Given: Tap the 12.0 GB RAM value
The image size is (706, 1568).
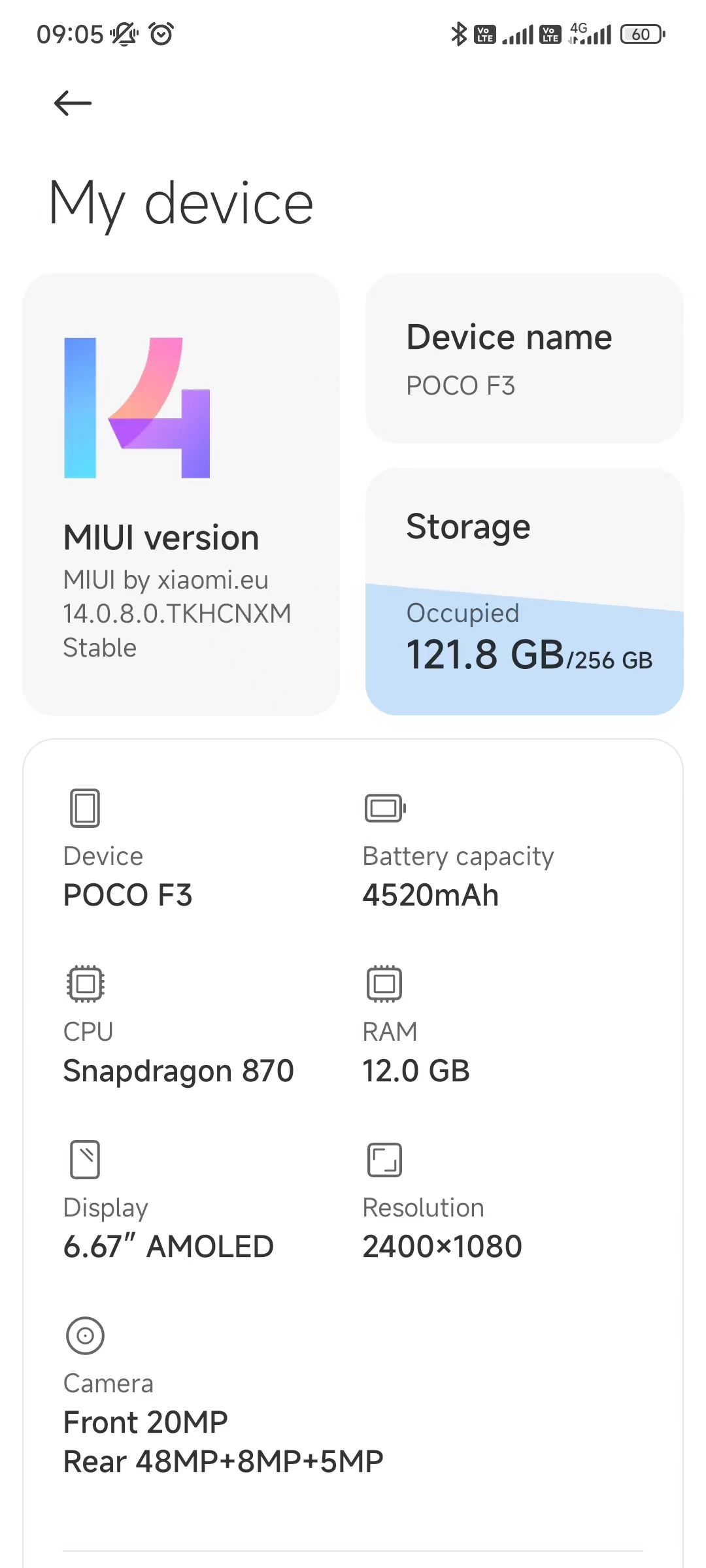Looking at the screenshot, I should coord(416,1071).
